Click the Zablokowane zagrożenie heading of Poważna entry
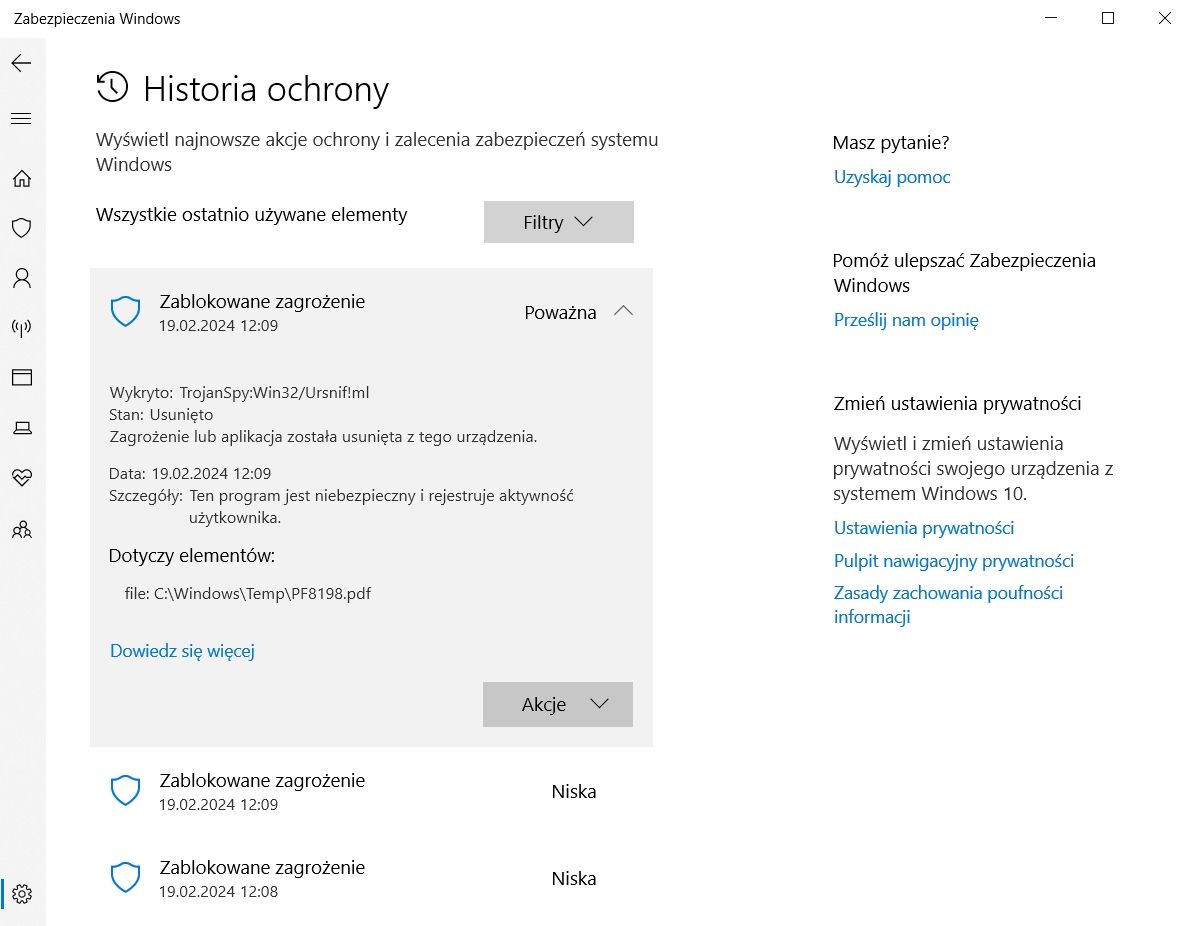This screenshot has height=926, width=1188. coord(262,302)
